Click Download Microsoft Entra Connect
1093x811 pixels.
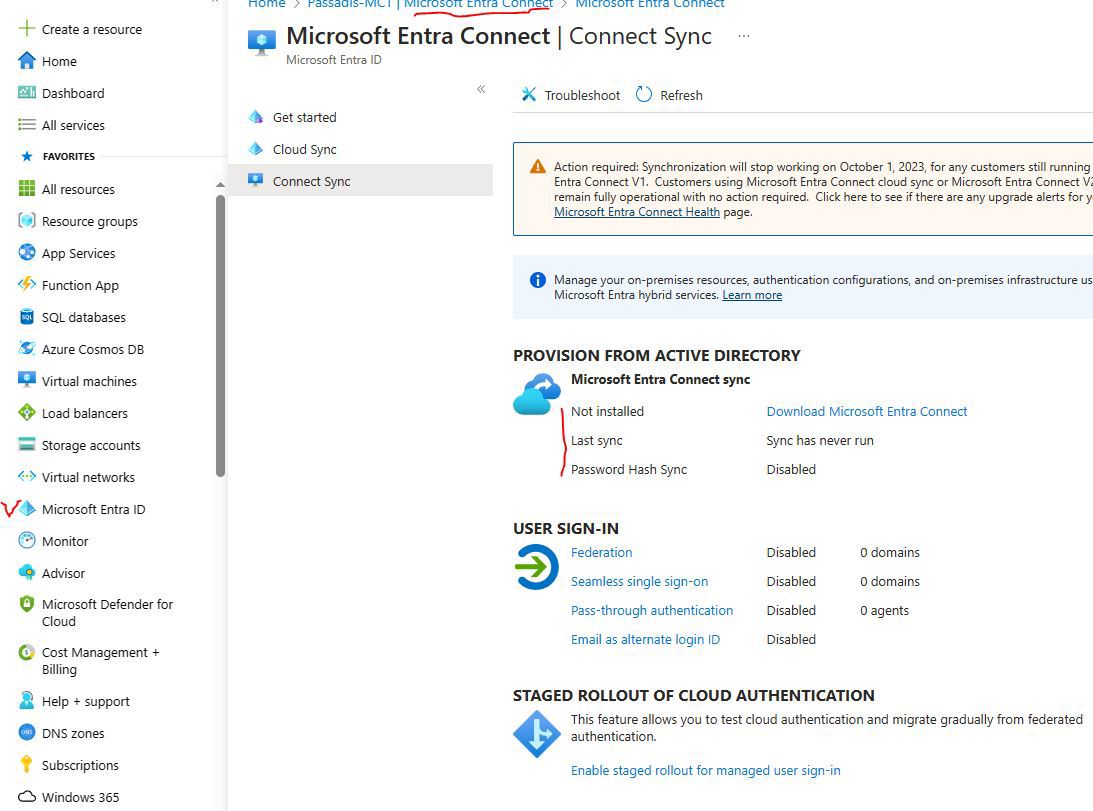tap(866, 411)
